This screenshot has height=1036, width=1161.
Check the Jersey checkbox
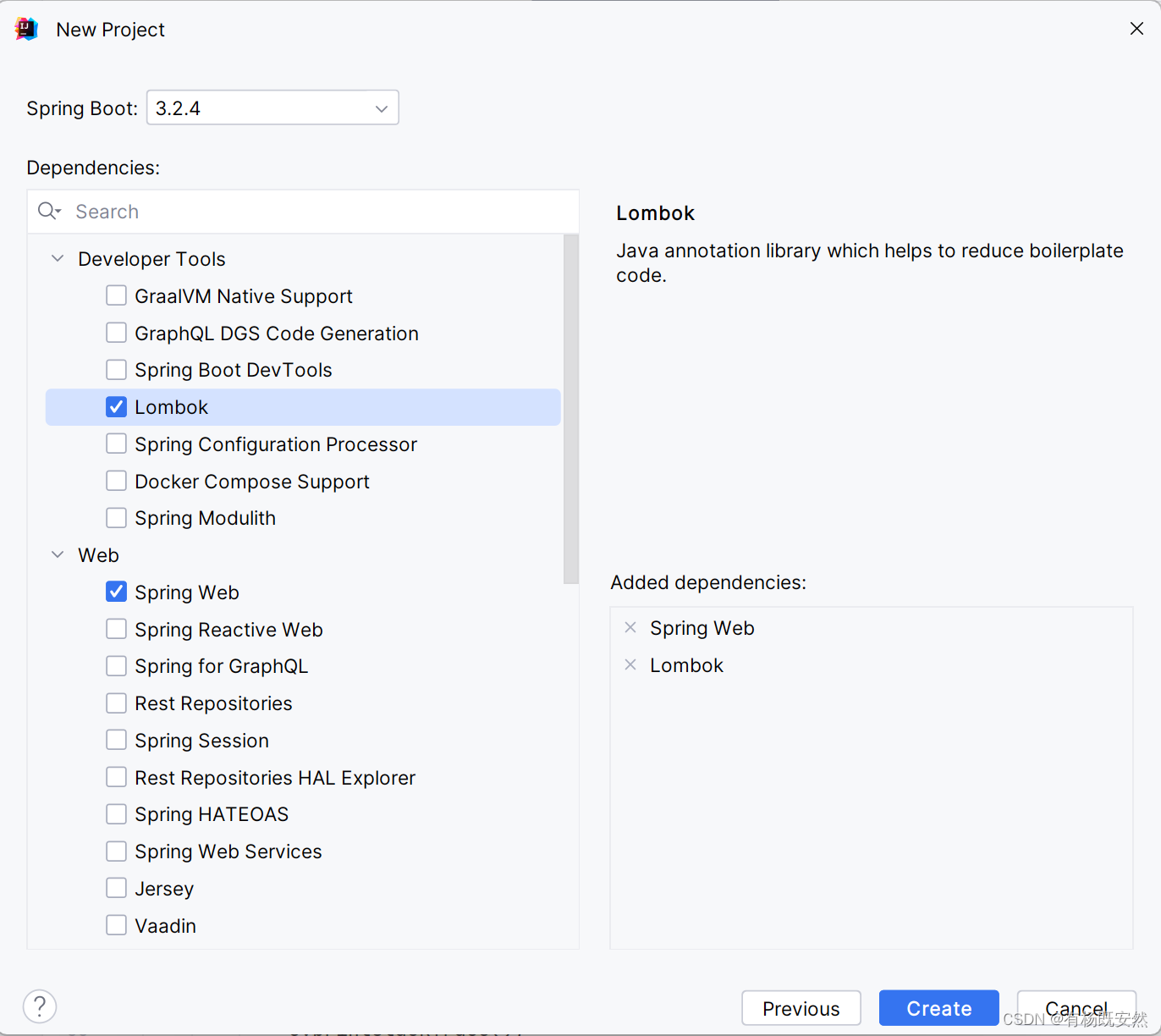(x=116, y=888)
